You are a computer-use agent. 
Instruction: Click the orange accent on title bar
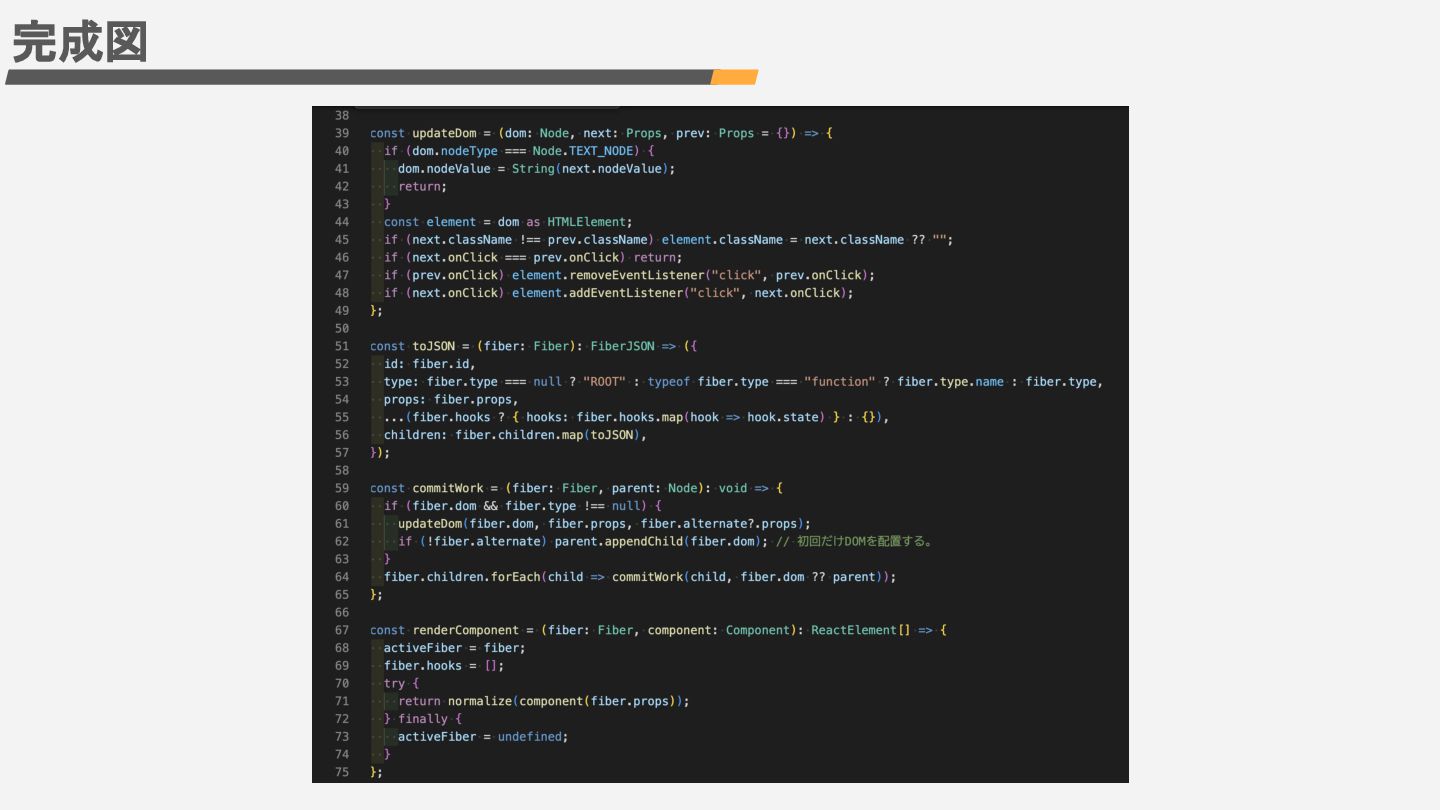pos(734,77)
